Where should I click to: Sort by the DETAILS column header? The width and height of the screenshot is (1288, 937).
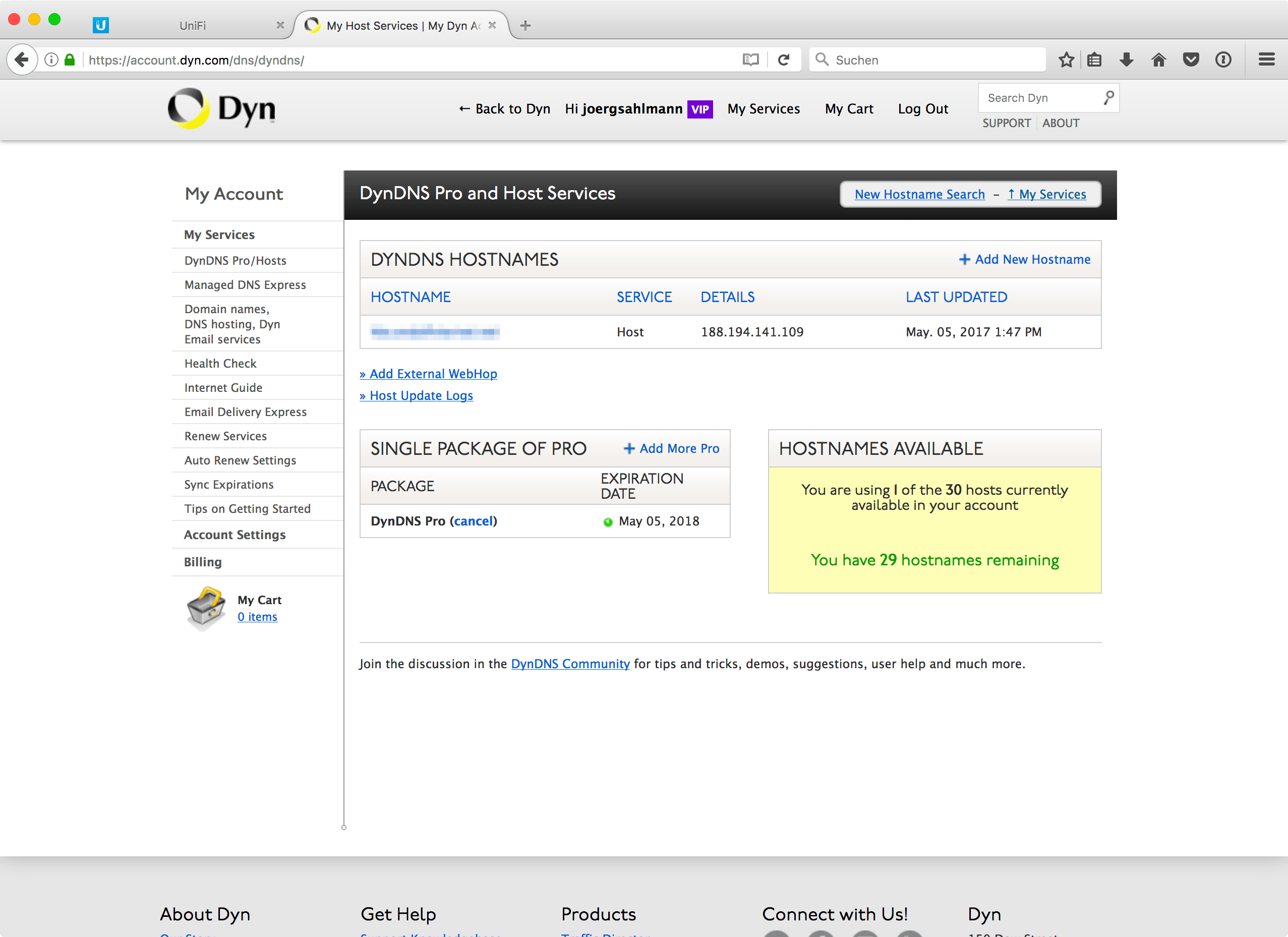728,297
